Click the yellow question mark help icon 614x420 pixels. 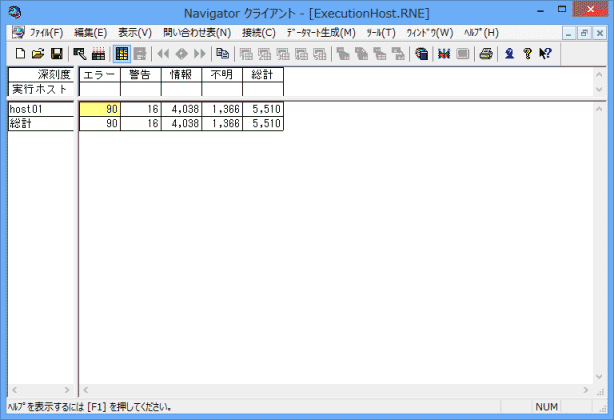click(527, 53)
